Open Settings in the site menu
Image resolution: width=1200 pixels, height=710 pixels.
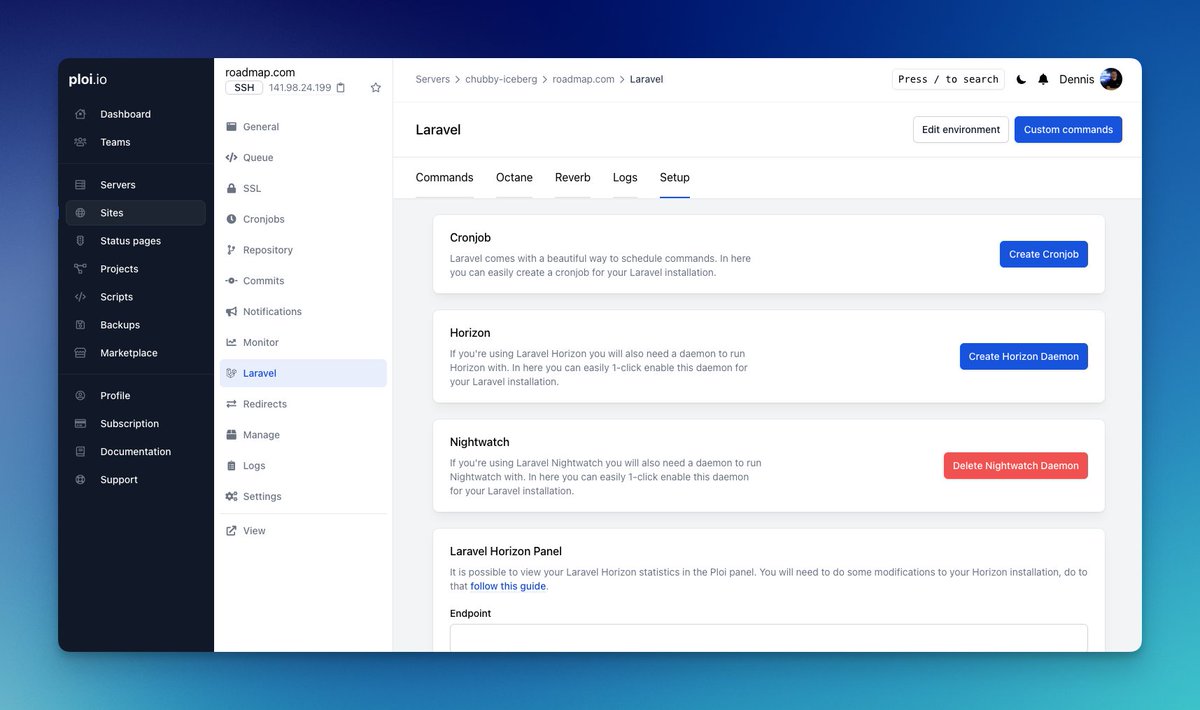(x=303, y=497)
